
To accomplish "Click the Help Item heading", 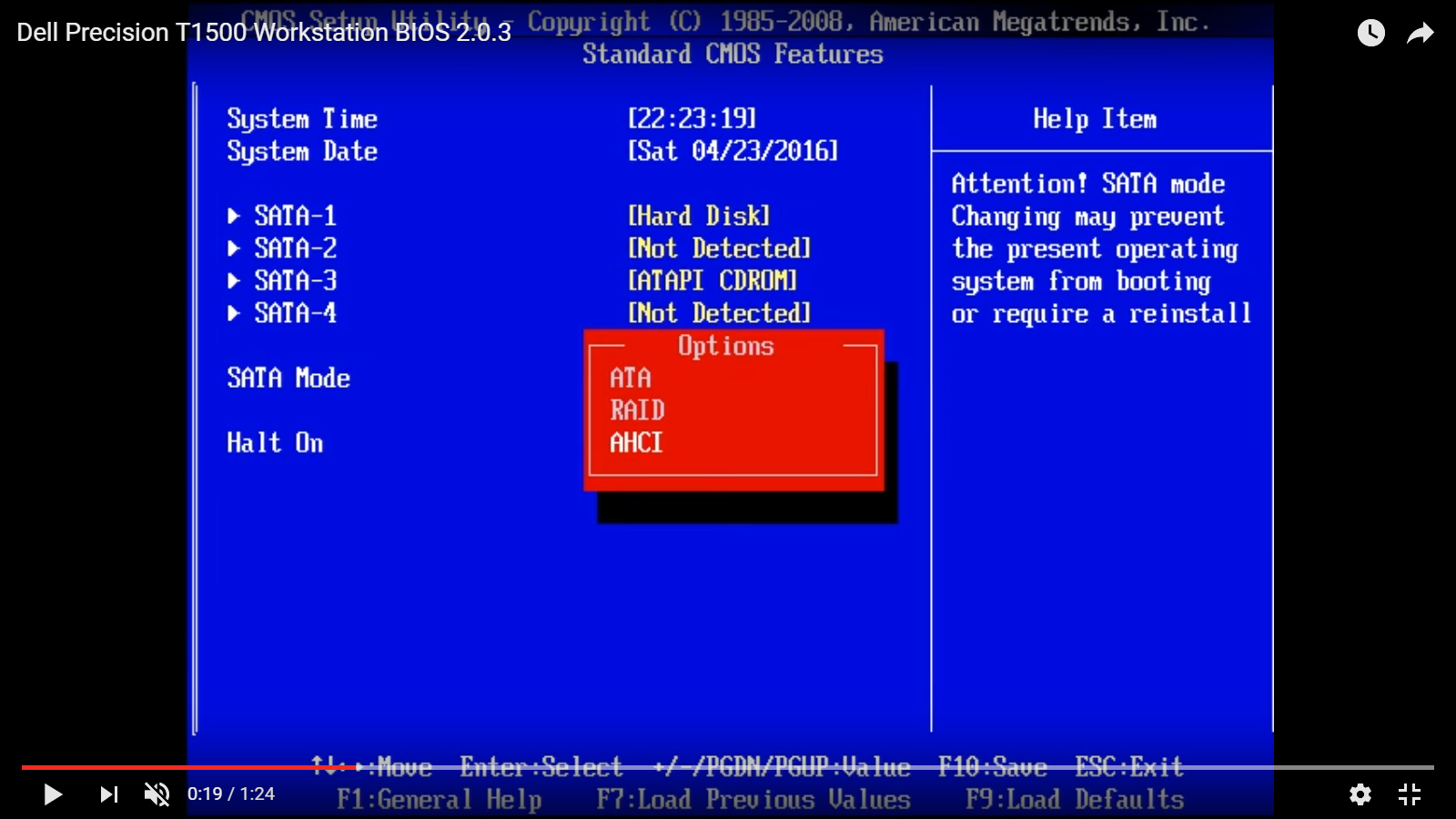I will (1095, 119).
